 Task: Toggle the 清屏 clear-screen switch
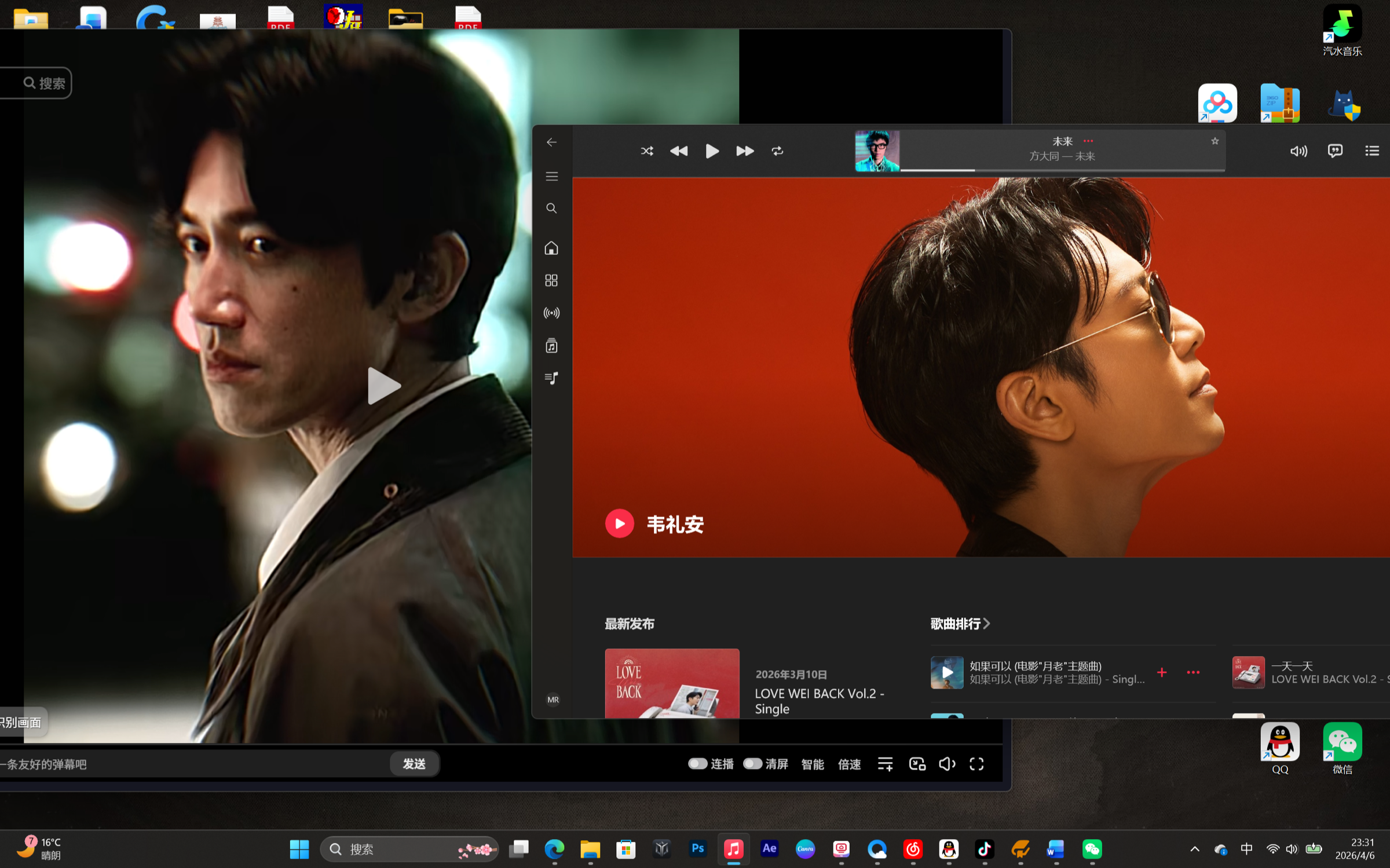752,763
